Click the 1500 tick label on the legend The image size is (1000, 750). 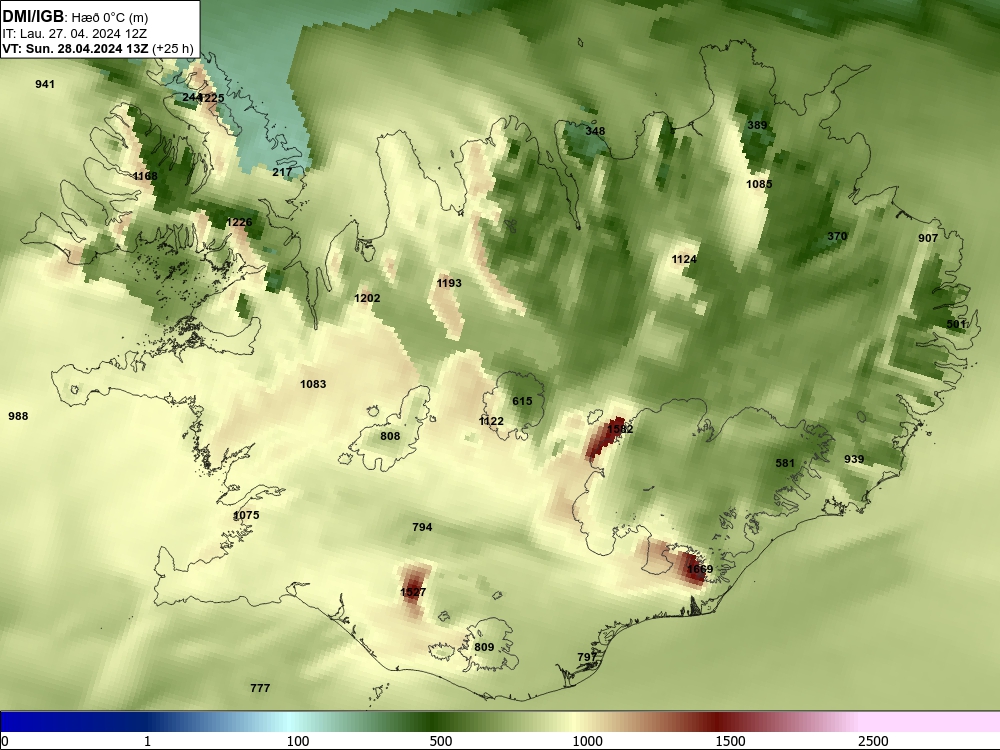(730, 741)
